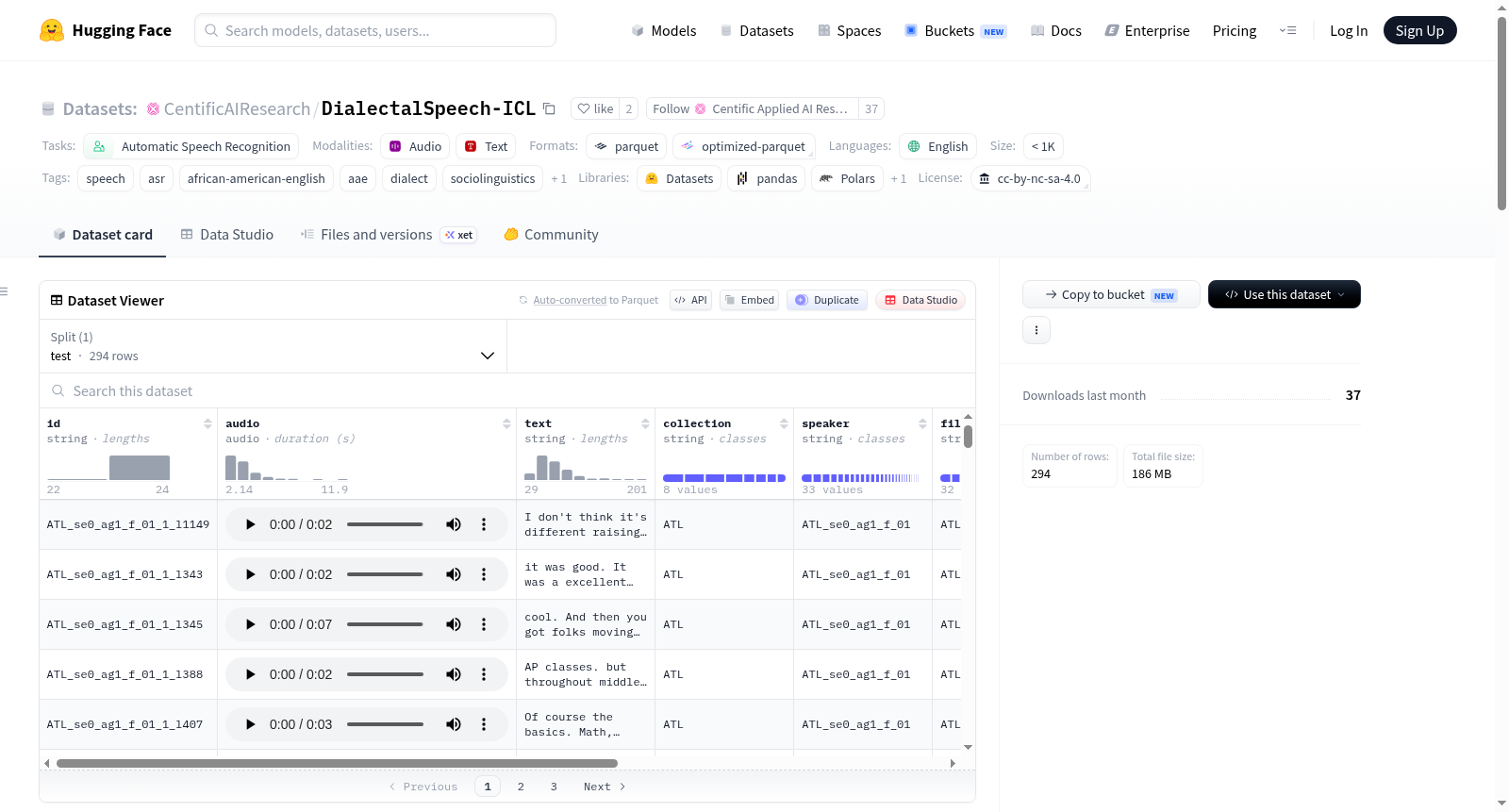Follow Centific Applied AI Research
Viewport: 1509px width, 812px height.
pos(752,108)
